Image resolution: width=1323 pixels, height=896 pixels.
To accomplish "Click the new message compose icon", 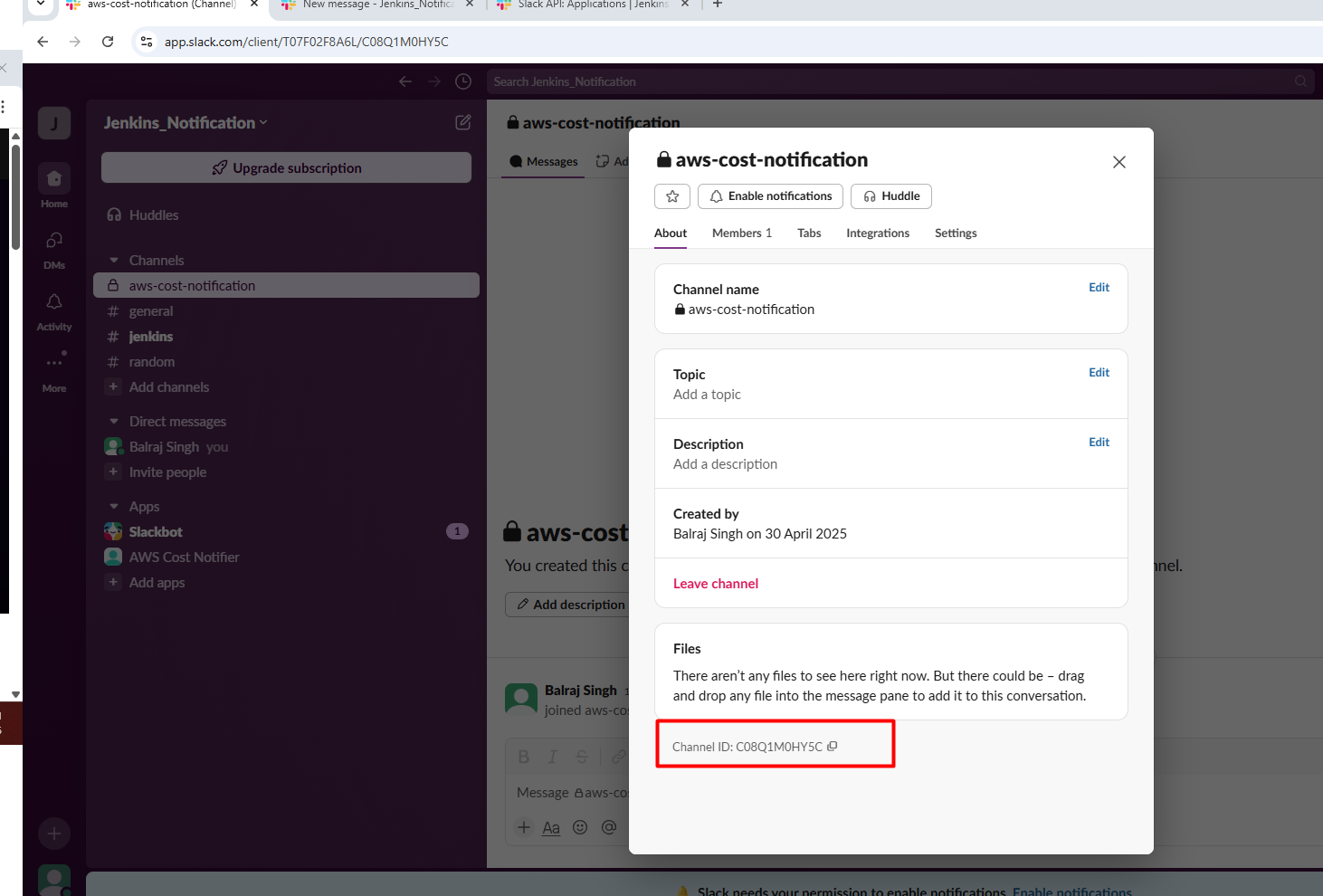I will [x=463, y=122].
